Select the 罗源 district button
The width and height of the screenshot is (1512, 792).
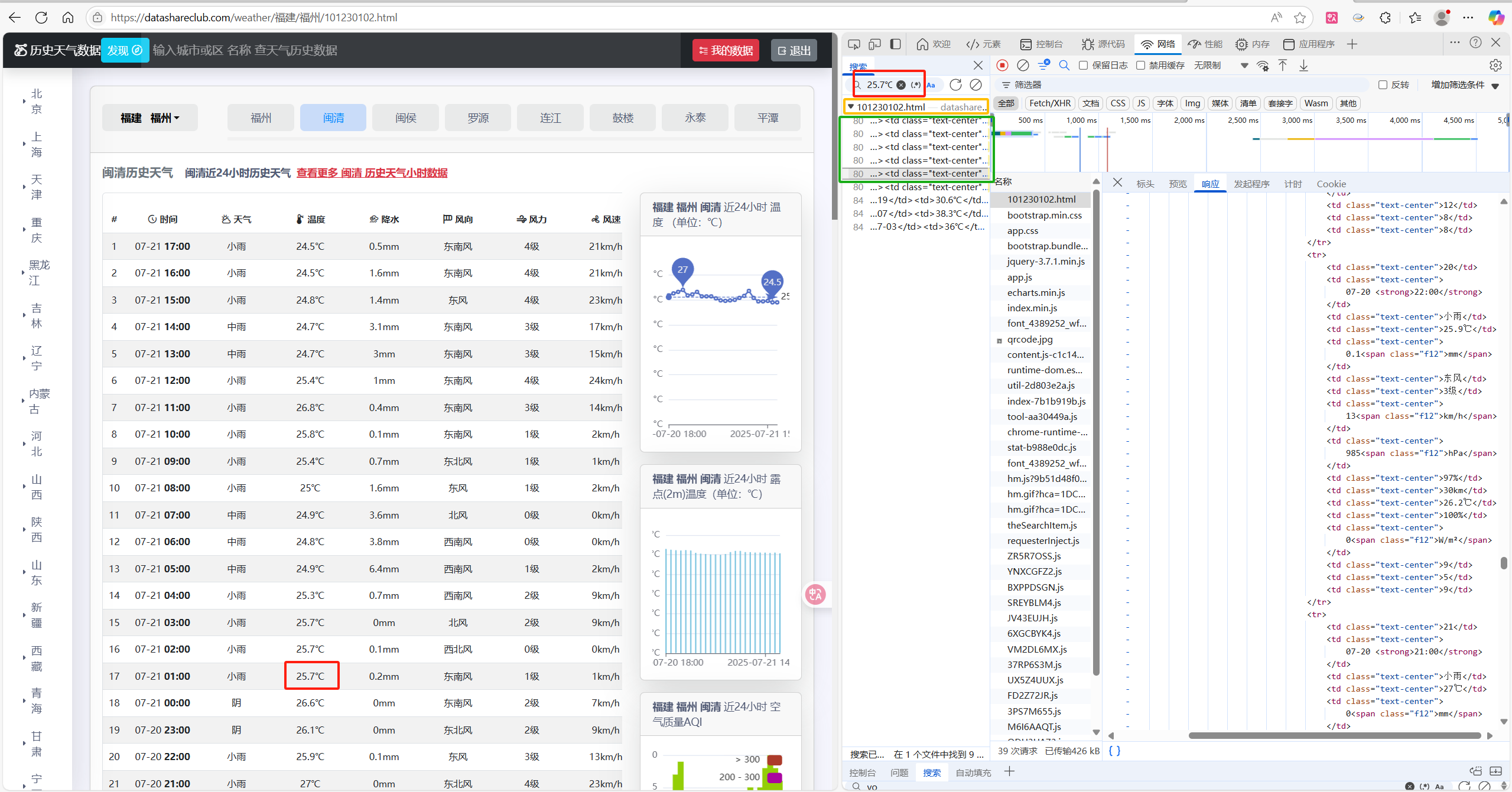(x=478, y=118)
